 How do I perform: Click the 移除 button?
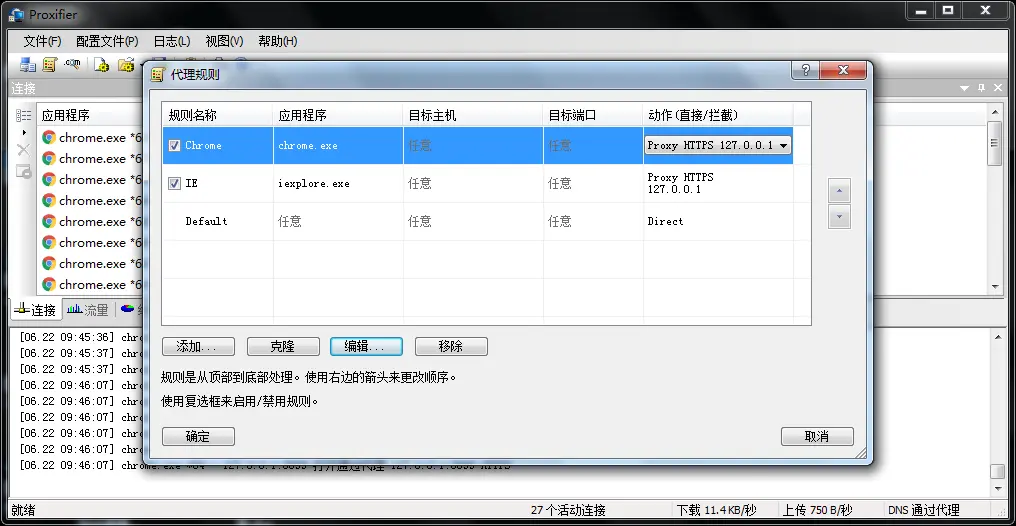coord(451,347)
